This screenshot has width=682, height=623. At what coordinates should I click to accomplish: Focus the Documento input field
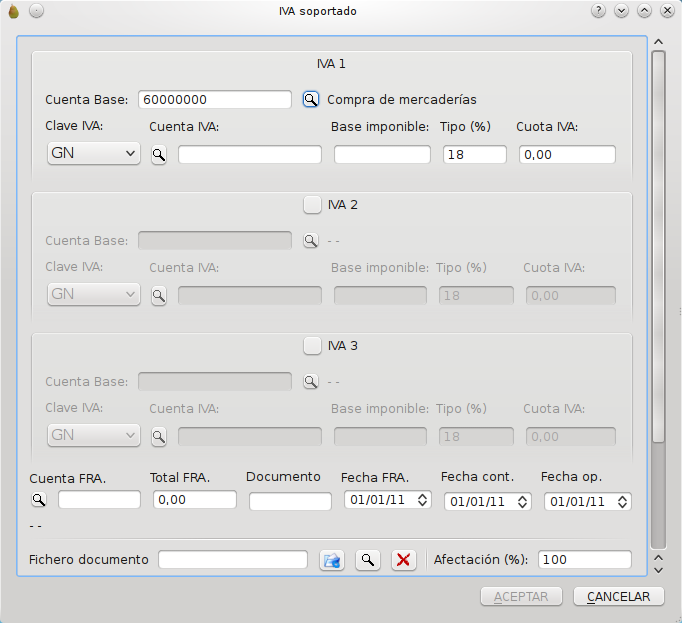click(x=290, y=501)
